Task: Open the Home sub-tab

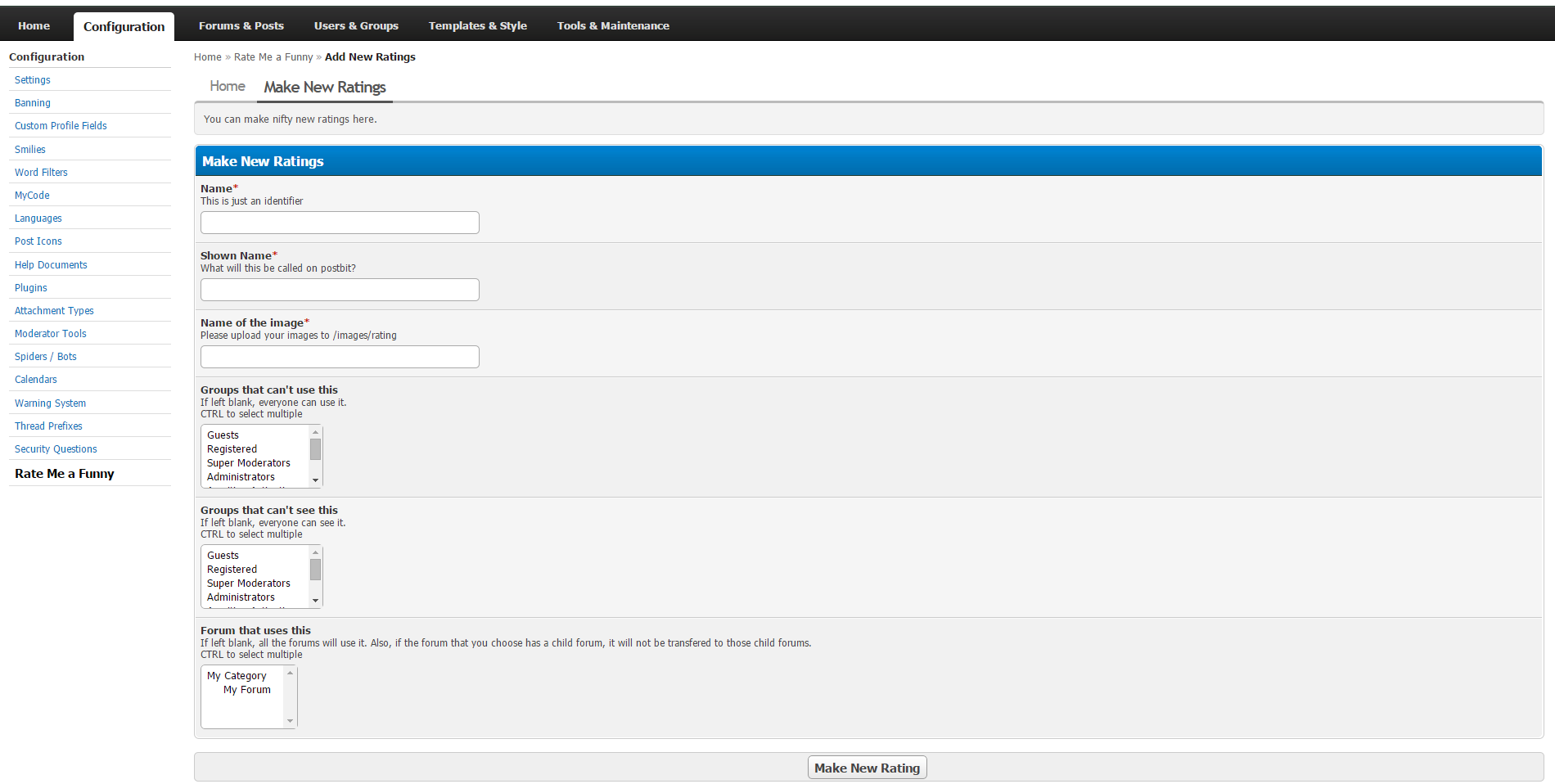Action: [x=228, y=86]
